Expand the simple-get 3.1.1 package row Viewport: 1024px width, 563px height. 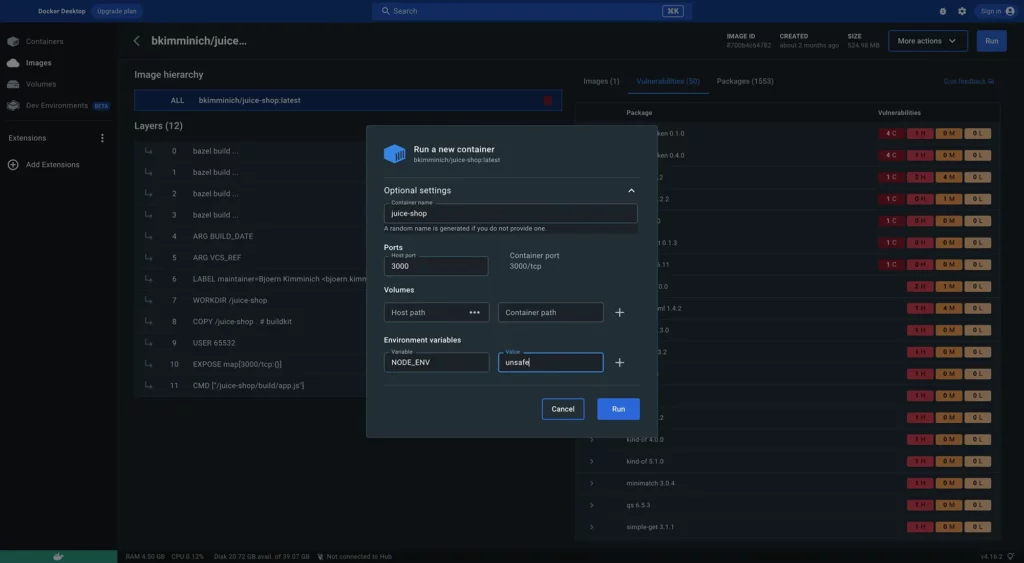coord(592,527)
